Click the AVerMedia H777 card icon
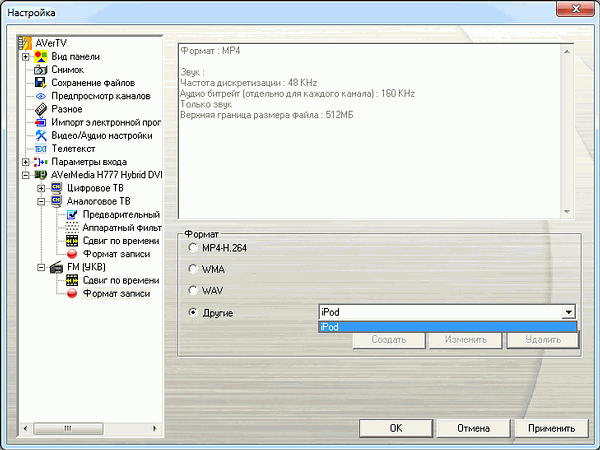The image size is (600, 450). pyautogui.click(x=41, y=175)
